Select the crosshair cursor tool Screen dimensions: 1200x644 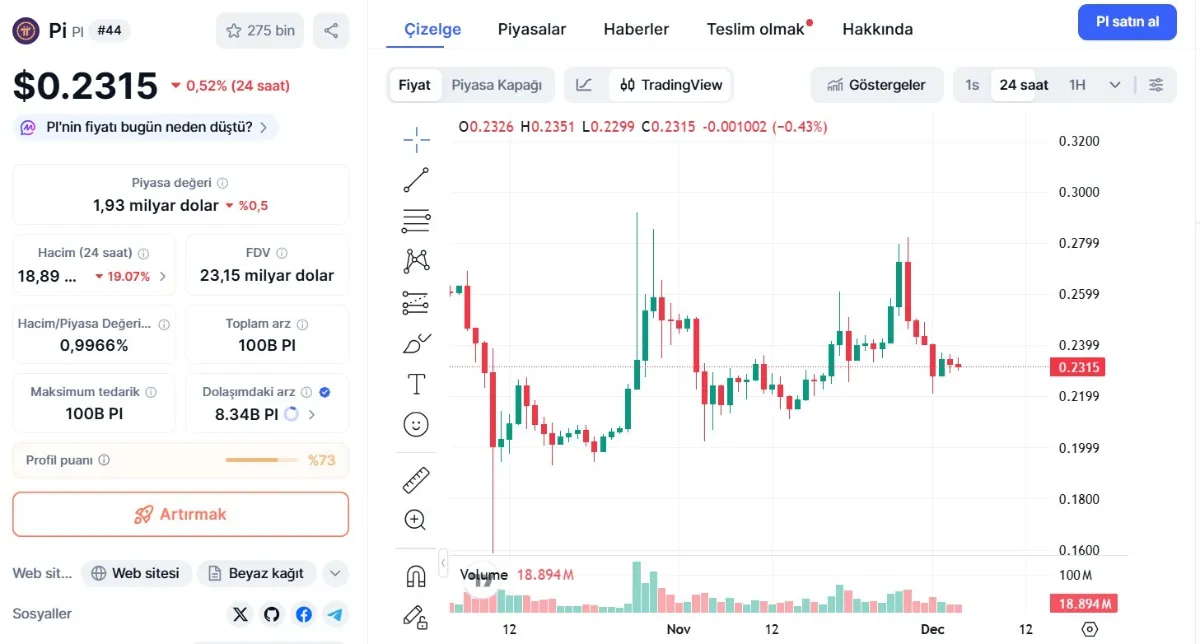point(416,140)
